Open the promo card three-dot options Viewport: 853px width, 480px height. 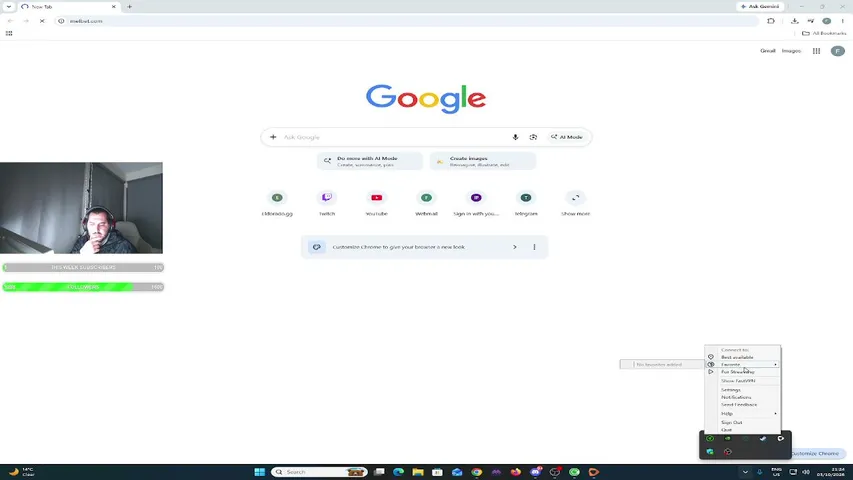(x=534, y=247)
